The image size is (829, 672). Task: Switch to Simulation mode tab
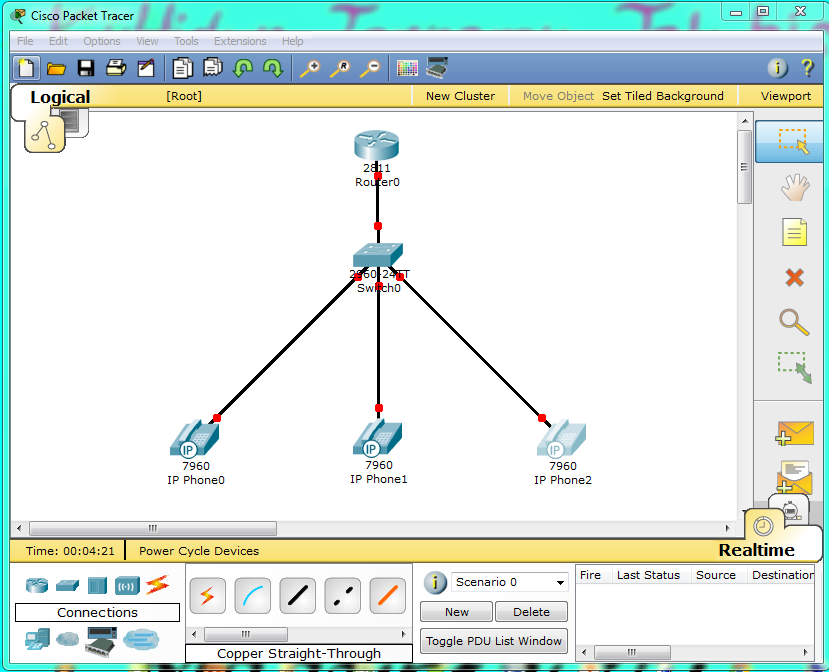pyautogui.click(x=790, y=509)
